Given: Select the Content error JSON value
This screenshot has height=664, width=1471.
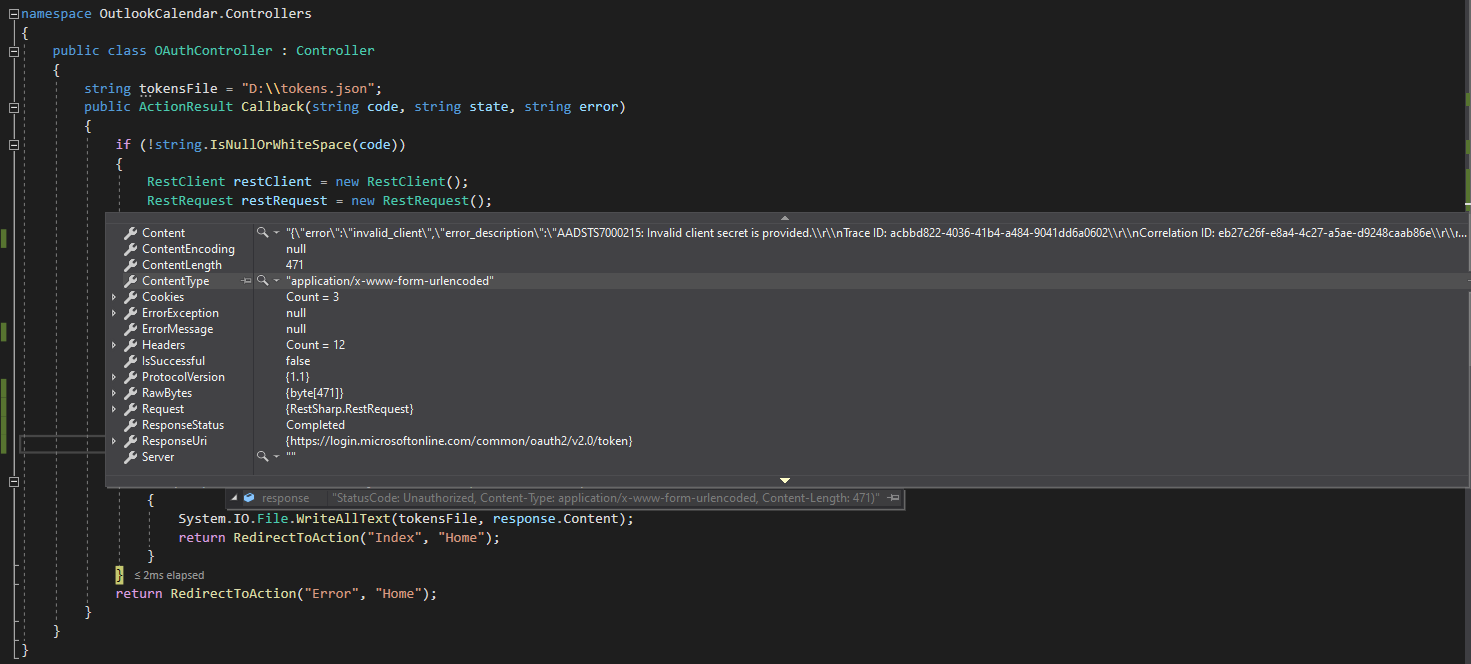Looking at the screenshot, I should 875,233.
